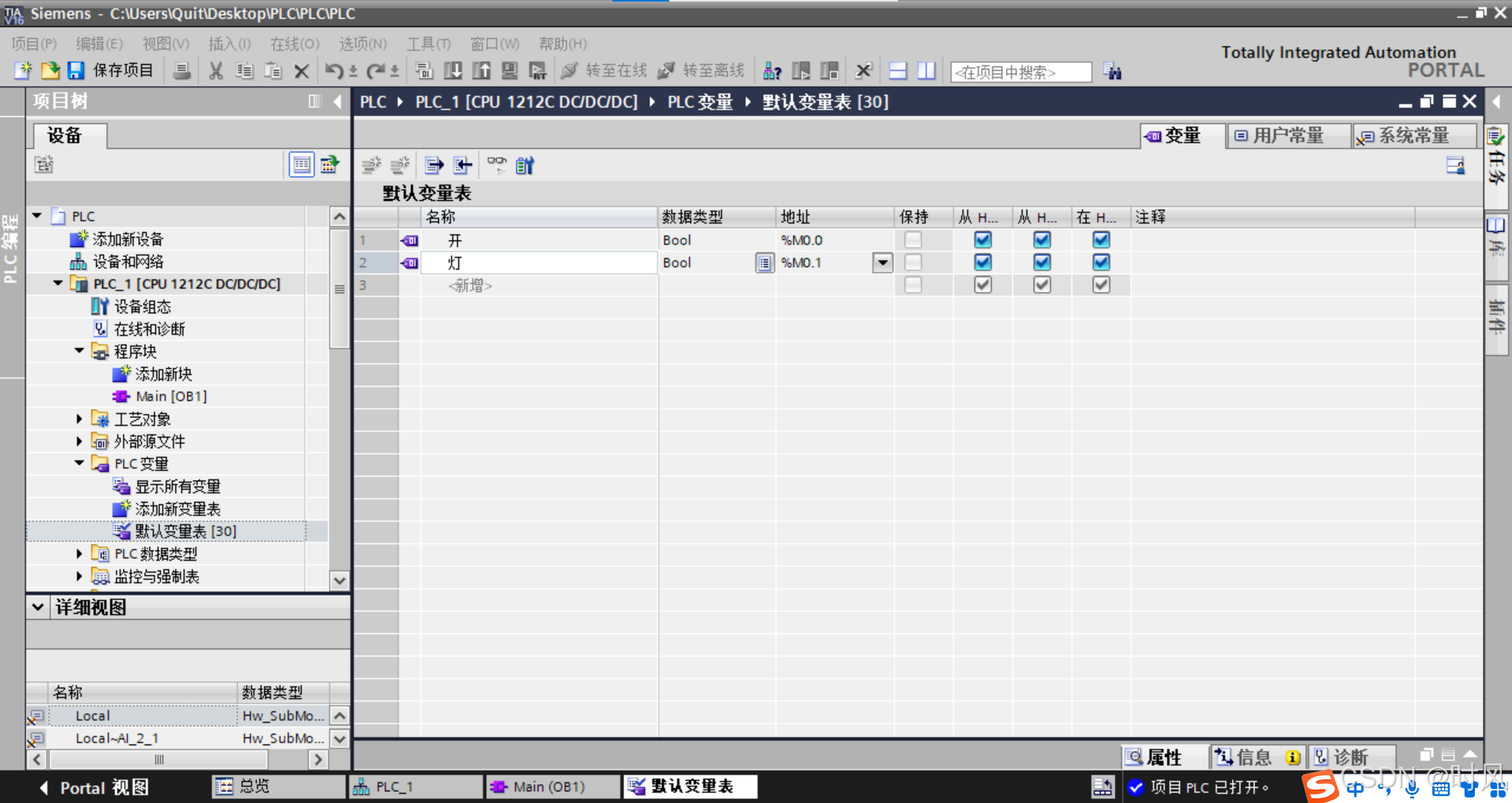Screen dimensions: 1512x803
Task: Toggle second HMI writable checkbox for 灯
Action: coord(1042,262)
